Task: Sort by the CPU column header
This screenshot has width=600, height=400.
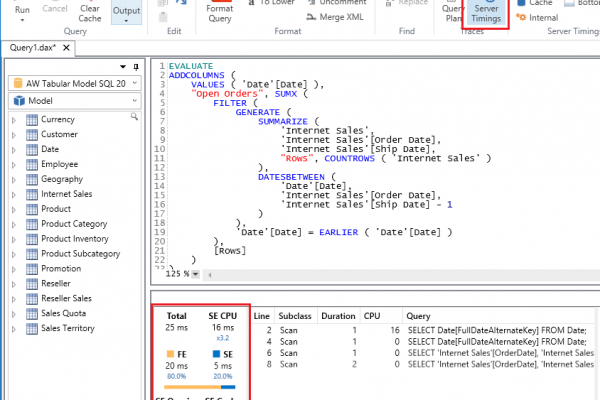Action: point(372,316)
